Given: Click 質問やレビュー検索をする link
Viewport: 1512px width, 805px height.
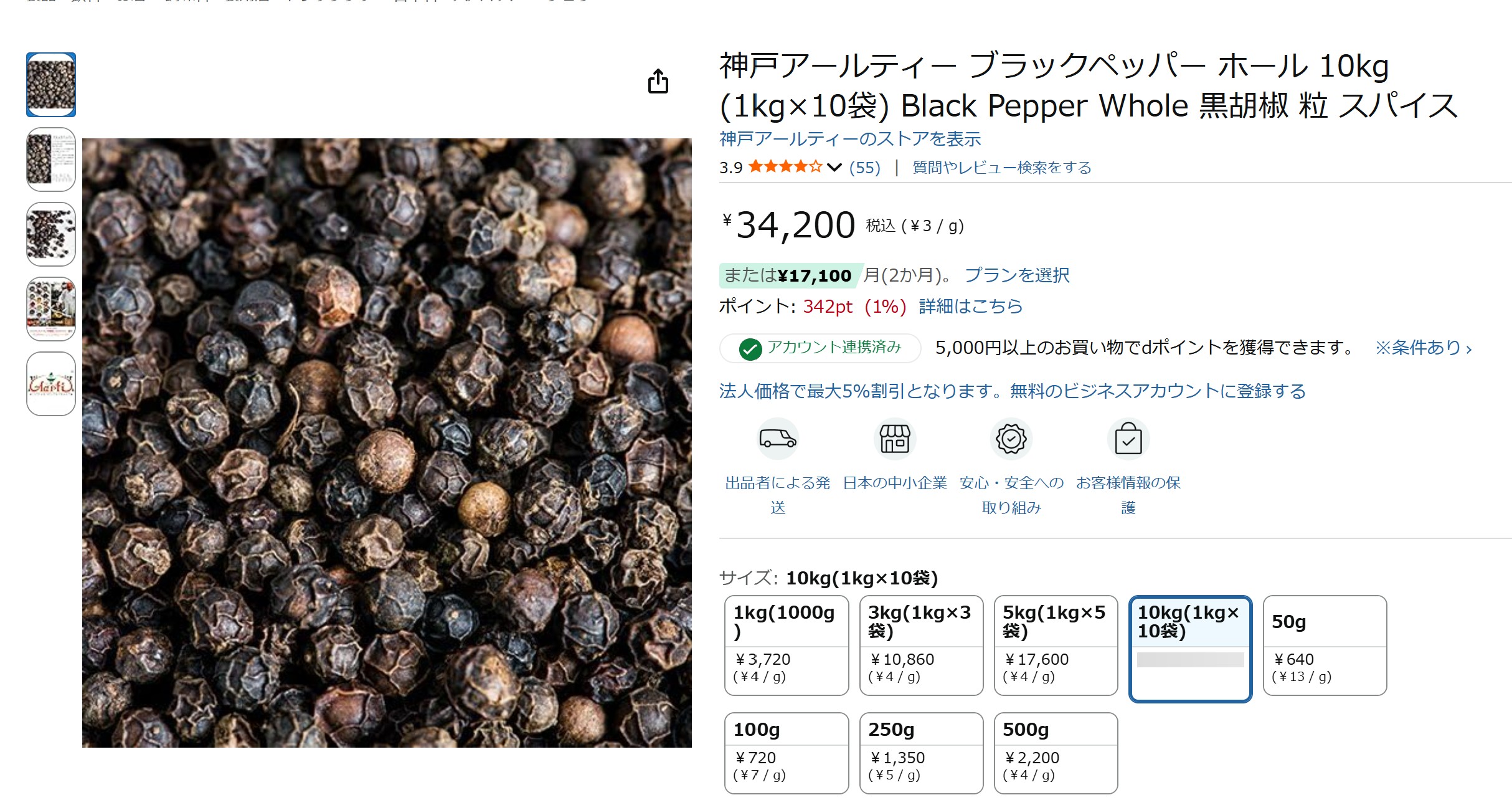Looking at the screenshot, I should [1001, 168].
